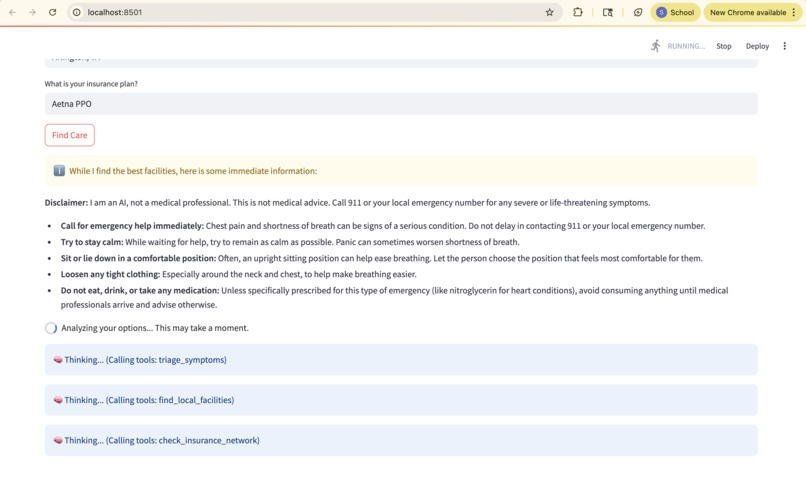Click the running man status icon
The width and height of the screenshot is (806, 480).
[655, 46]
